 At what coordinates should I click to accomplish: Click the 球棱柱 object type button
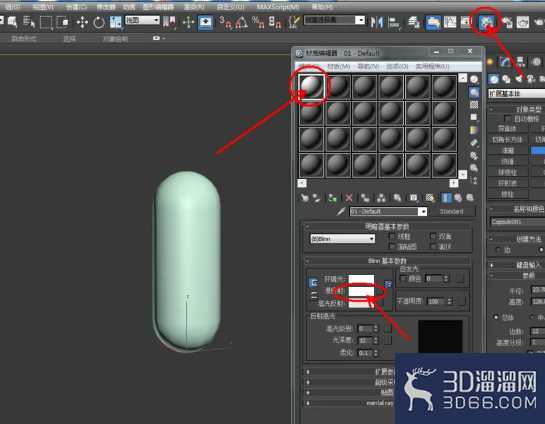[x=507, y=172]
